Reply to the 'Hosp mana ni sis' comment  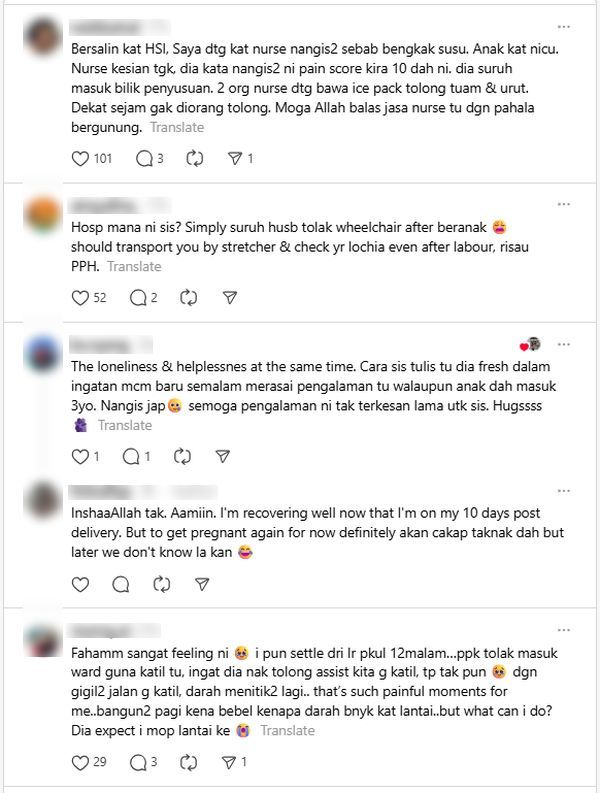(x=138, y=298)
